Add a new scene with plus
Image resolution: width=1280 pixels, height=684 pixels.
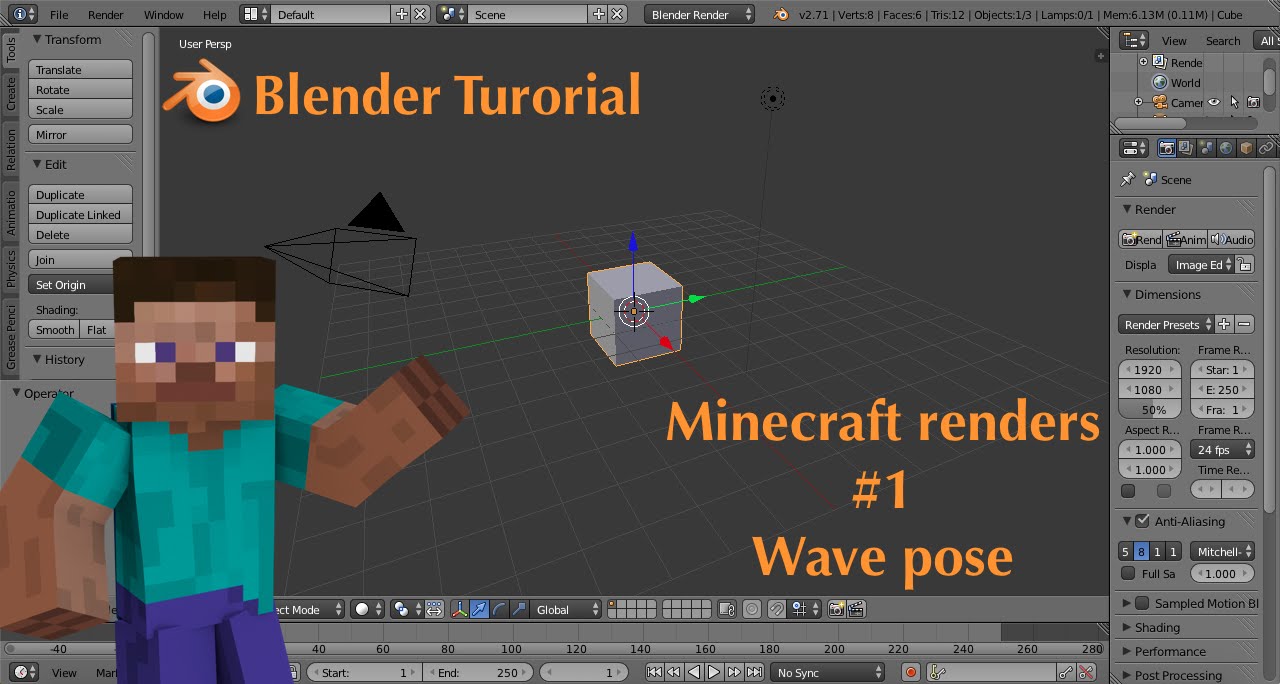click(x=598, y=14)
